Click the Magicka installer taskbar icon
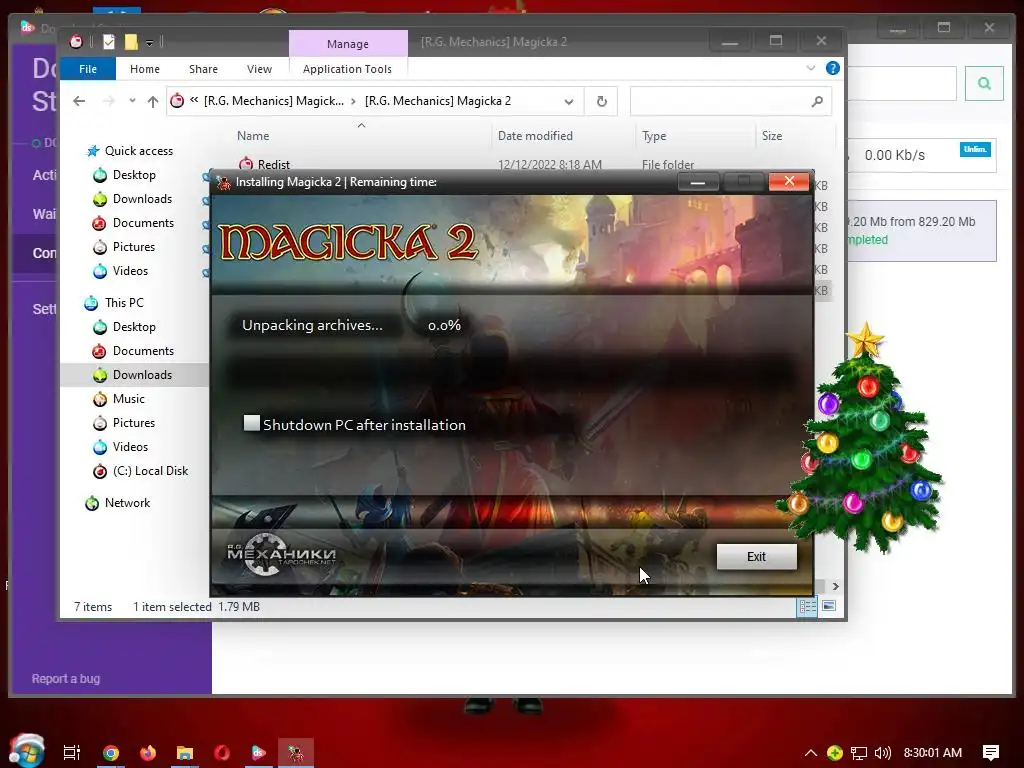Screen dimensions: 1024x768 click(296, 753)
